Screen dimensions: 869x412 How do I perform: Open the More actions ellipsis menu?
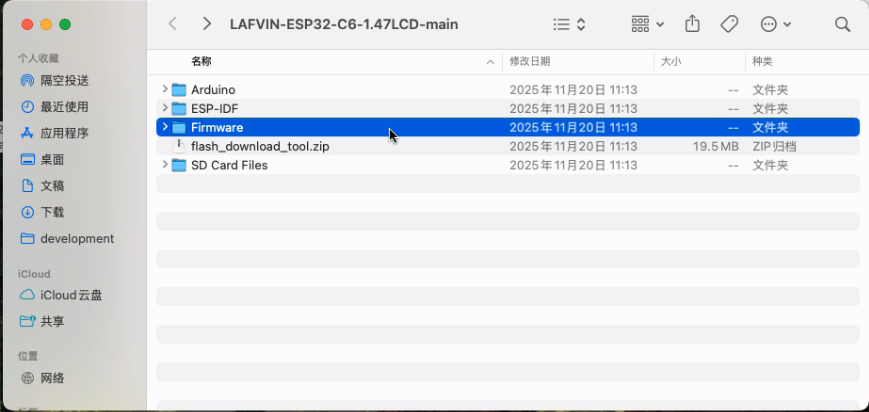(x=775, y=24)
